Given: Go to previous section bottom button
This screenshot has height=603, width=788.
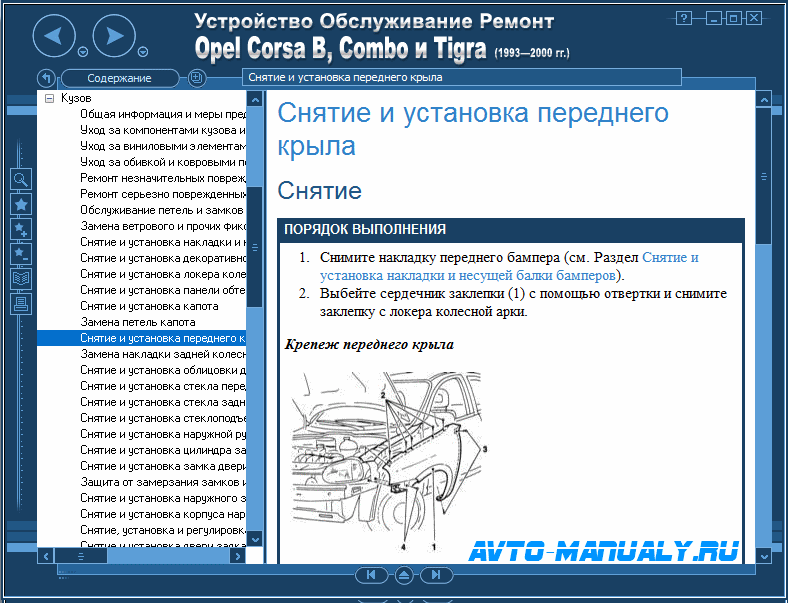Looking at the screenshot, I should click(371, 575).
